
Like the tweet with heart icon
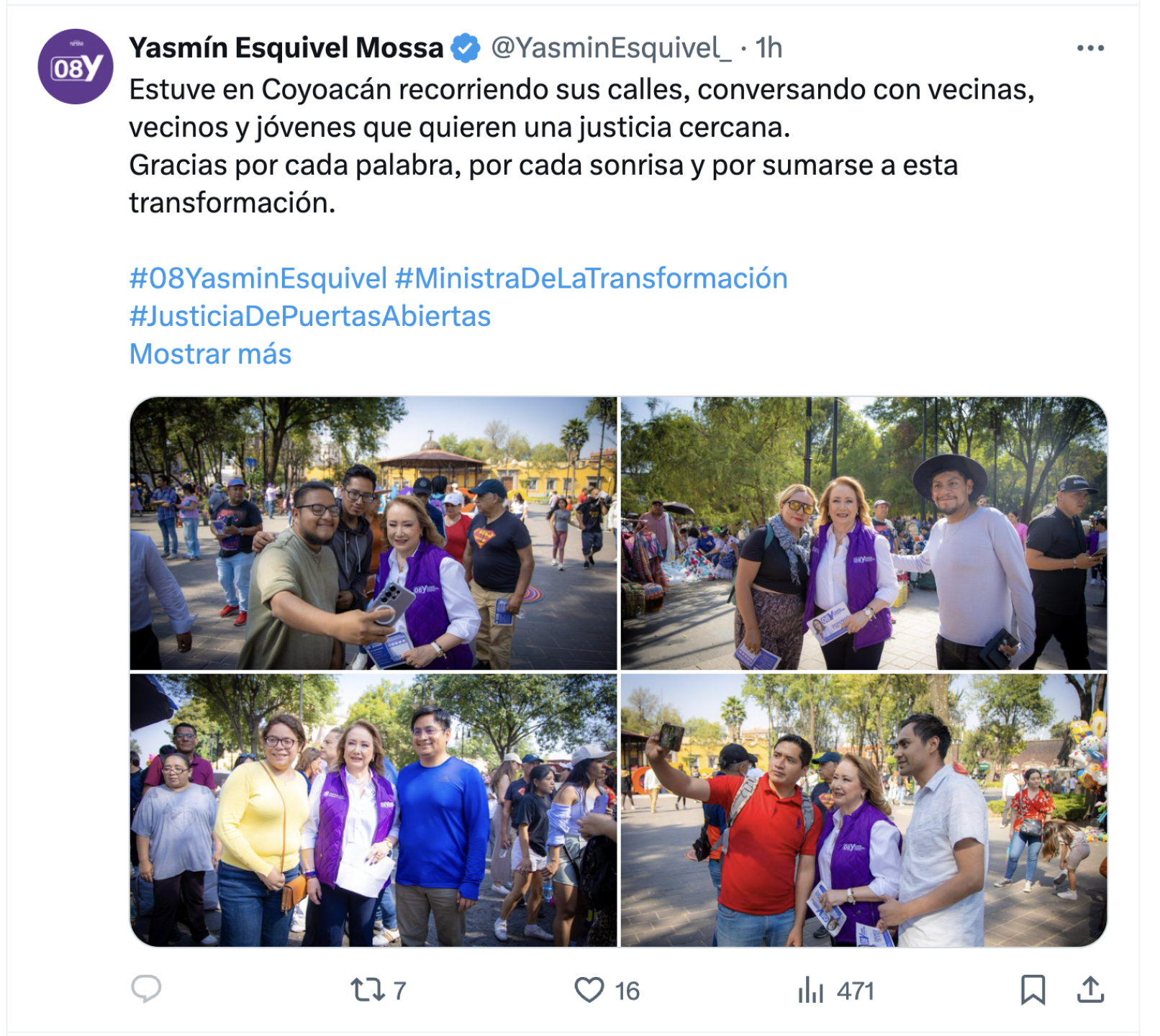[x=589, y=990]
